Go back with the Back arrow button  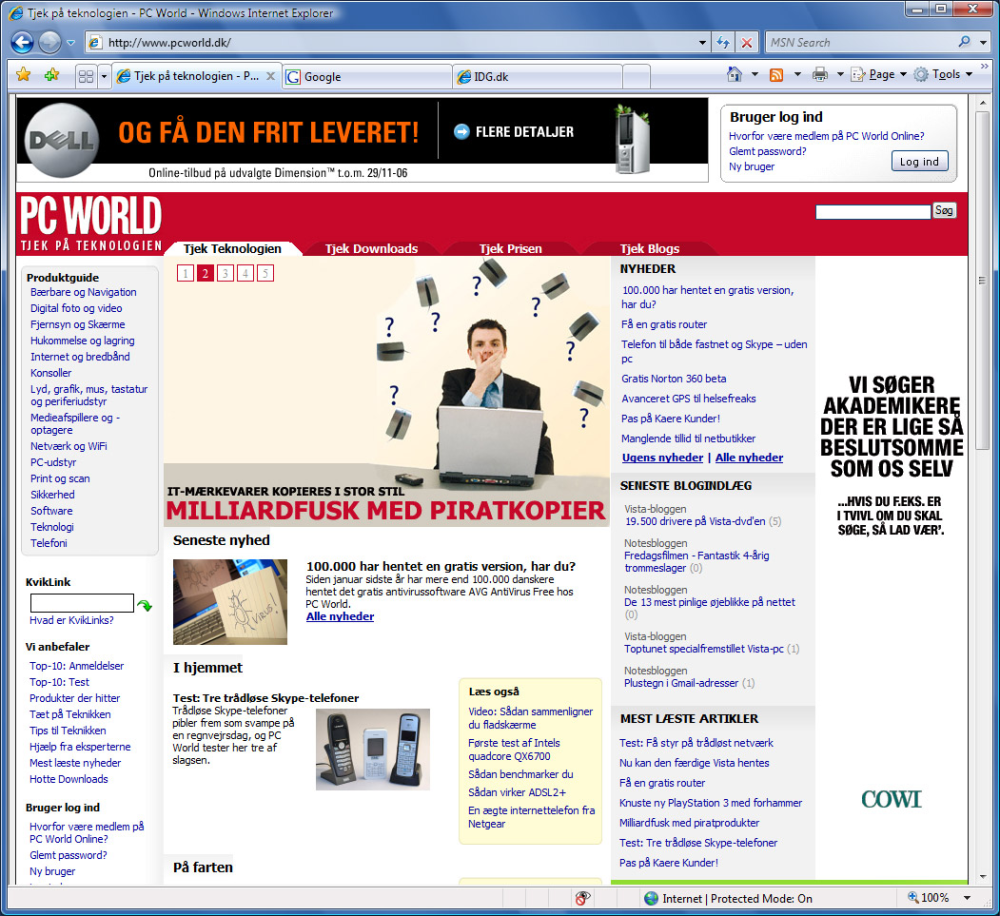tap(22, 43)
